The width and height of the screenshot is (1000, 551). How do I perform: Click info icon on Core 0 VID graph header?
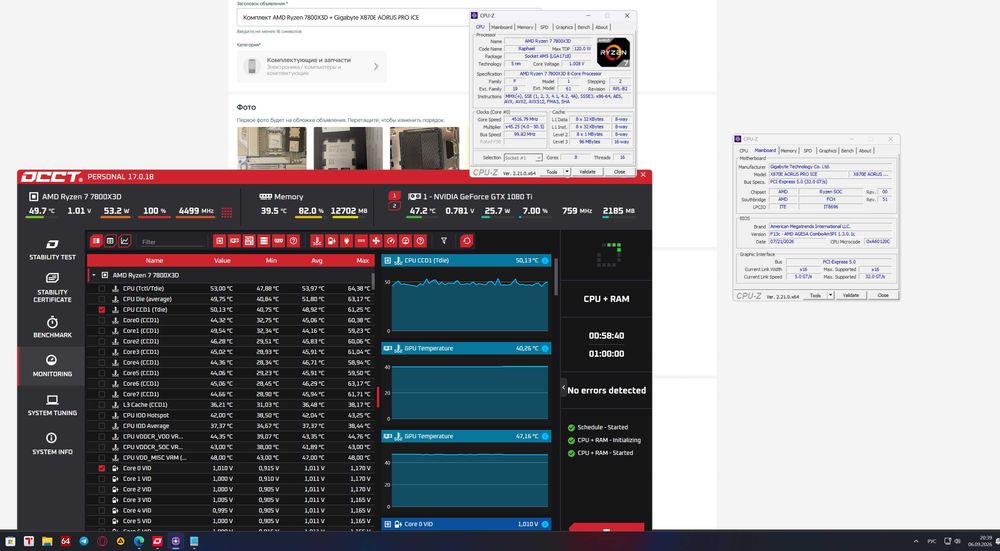(545, 524)
